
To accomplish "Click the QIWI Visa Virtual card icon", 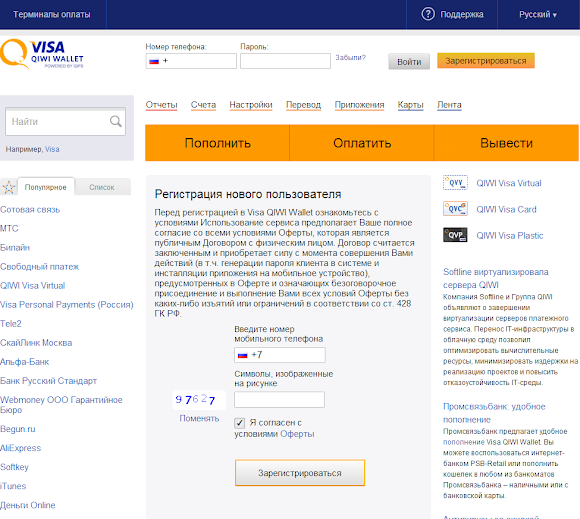I will click(455, 183).
